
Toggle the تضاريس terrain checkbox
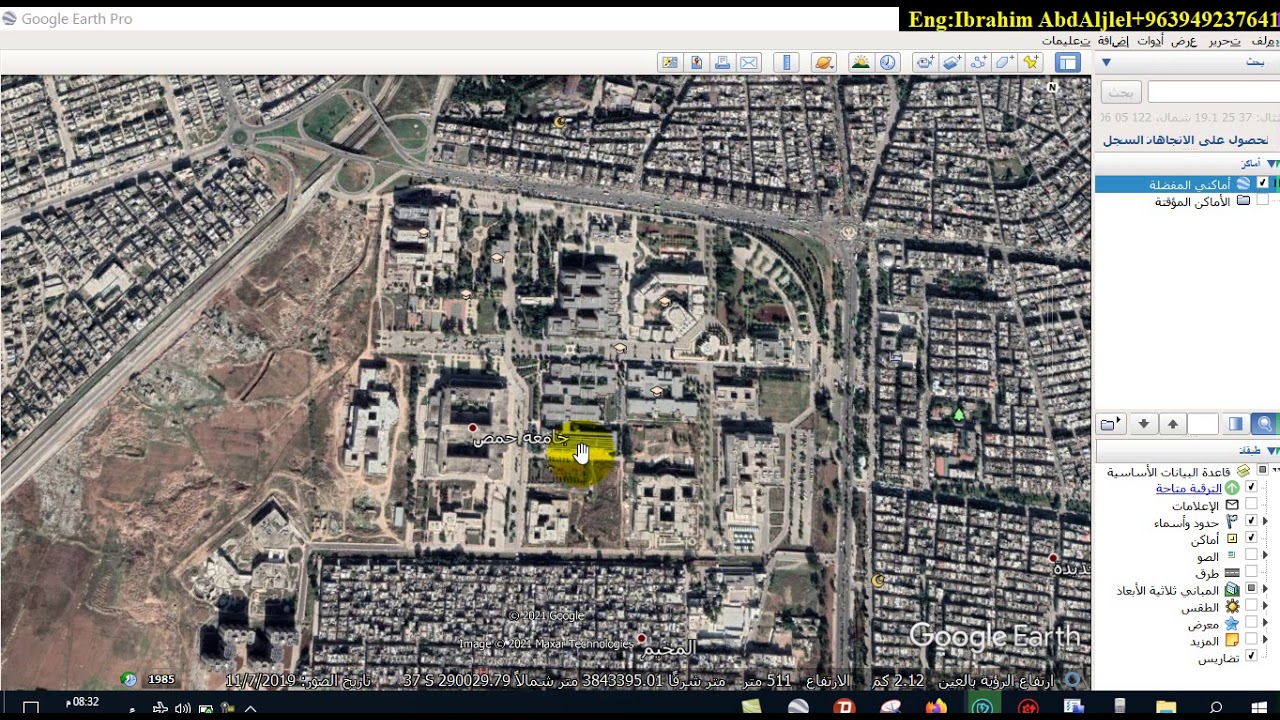1250,656
